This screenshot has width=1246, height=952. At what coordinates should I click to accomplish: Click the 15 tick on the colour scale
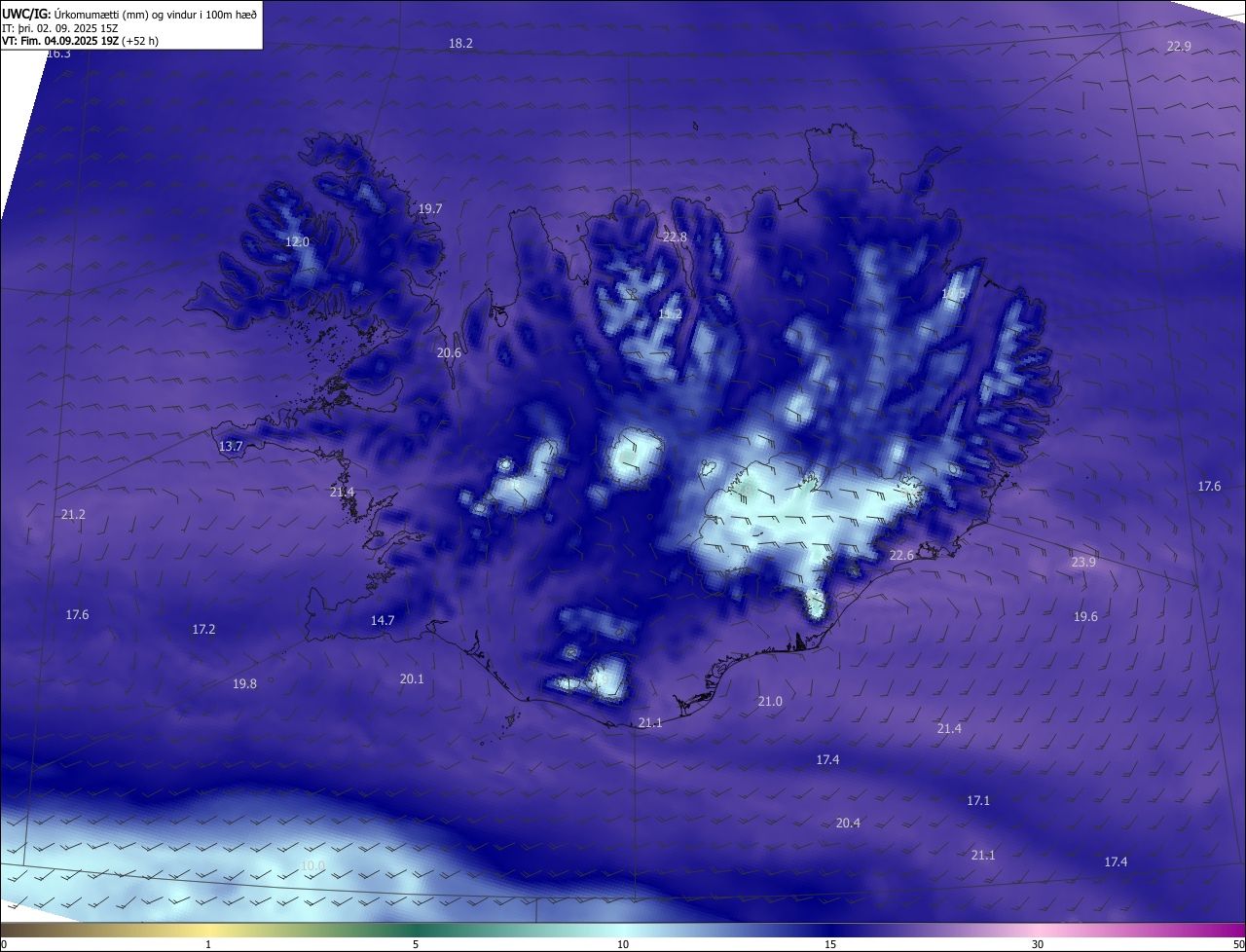click(x=830, y=945)
